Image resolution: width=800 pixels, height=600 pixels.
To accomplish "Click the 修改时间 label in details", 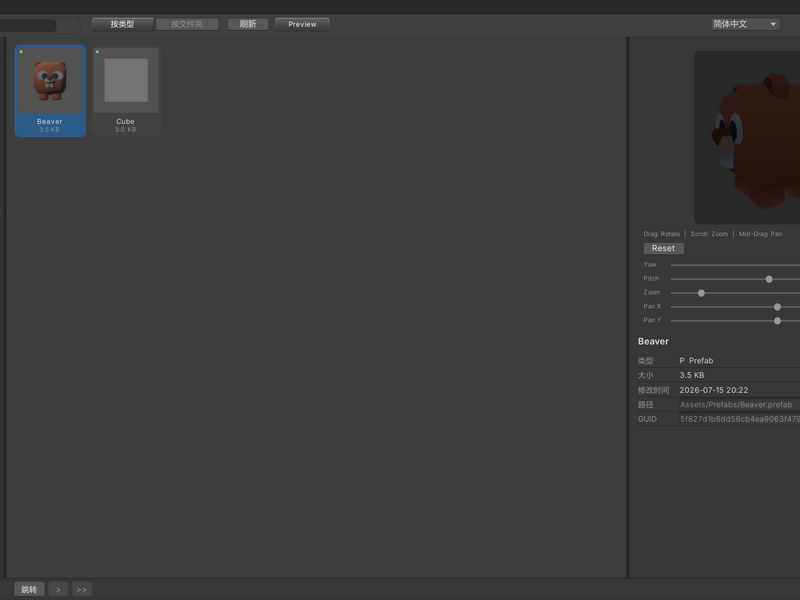I will pos(653,390).
